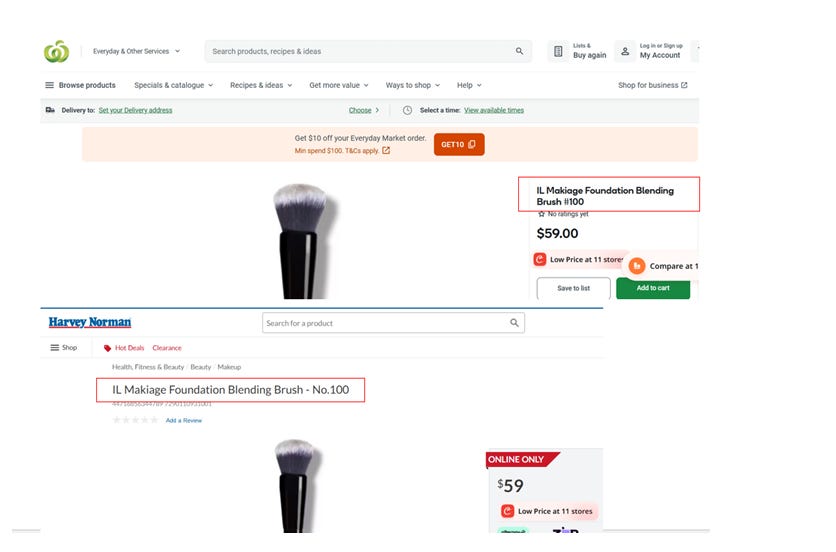Expand Specials & catalogue menu
The image size is (836, 552).
coord(174,85)
